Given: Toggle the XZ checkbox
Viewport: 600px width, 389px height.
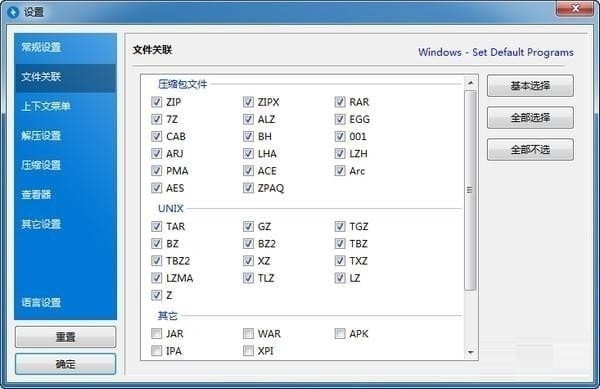Looking at the screenshot, I should point(248,261).
